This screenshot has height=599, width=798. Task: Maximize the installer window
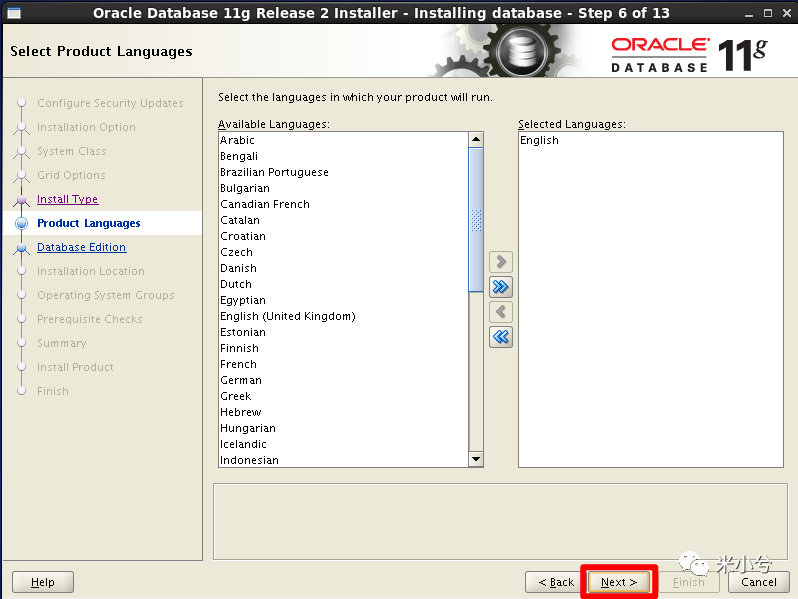[x=768, y=13]
